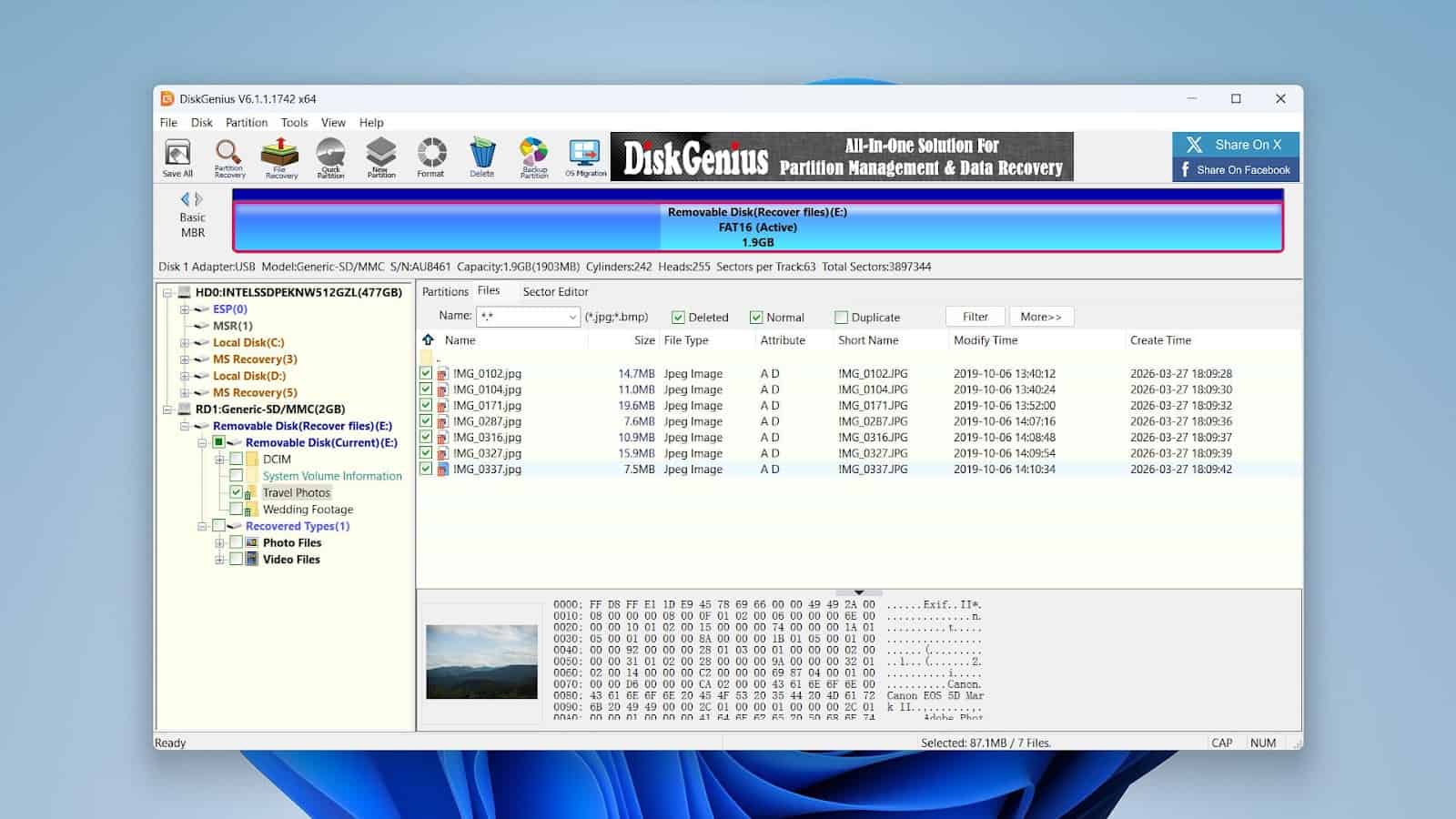Sort by the Modify Time column header
This screenshot has height=819, width=1456.
pos(986,340)
